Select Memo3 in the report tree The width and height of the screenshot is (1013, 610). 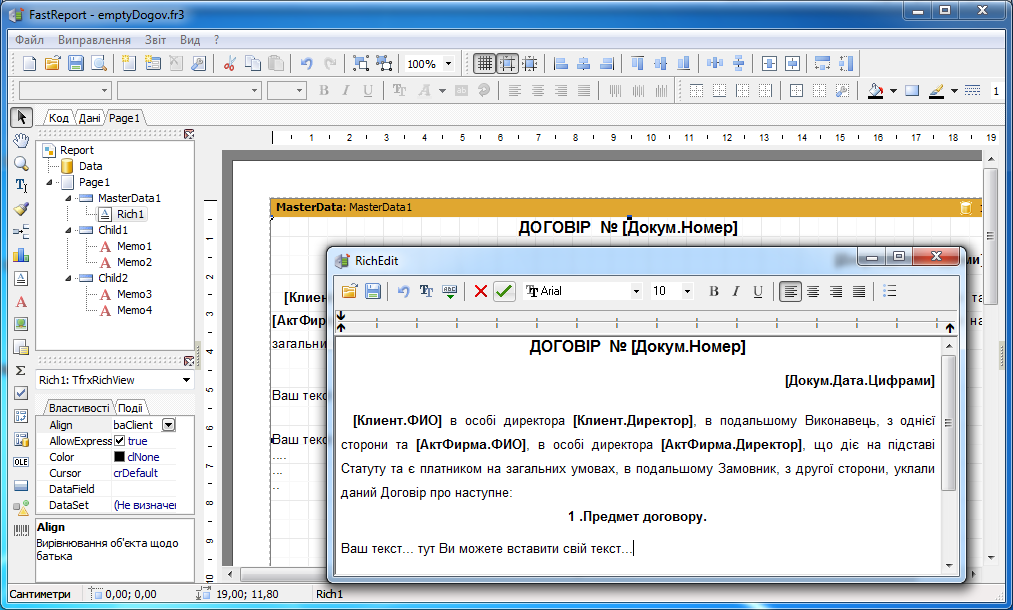[x=133, y=294]
